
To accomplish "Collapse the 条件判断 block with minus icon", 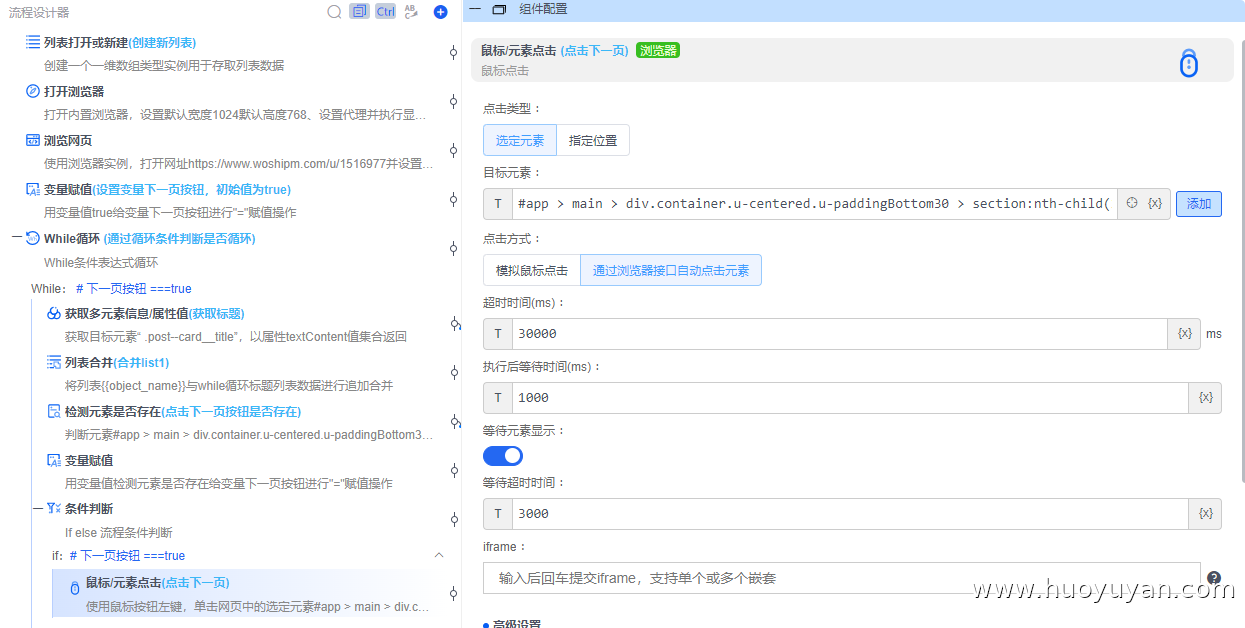I will point(37,509).
